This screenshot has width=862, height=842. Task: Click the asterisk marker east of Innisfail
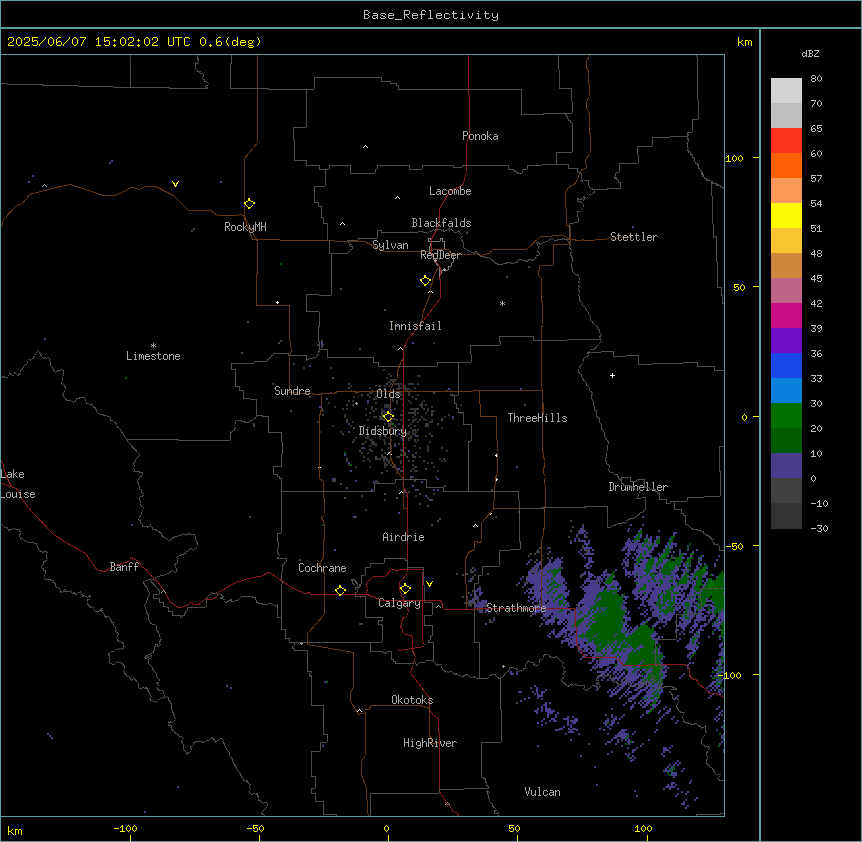point(502,303)
